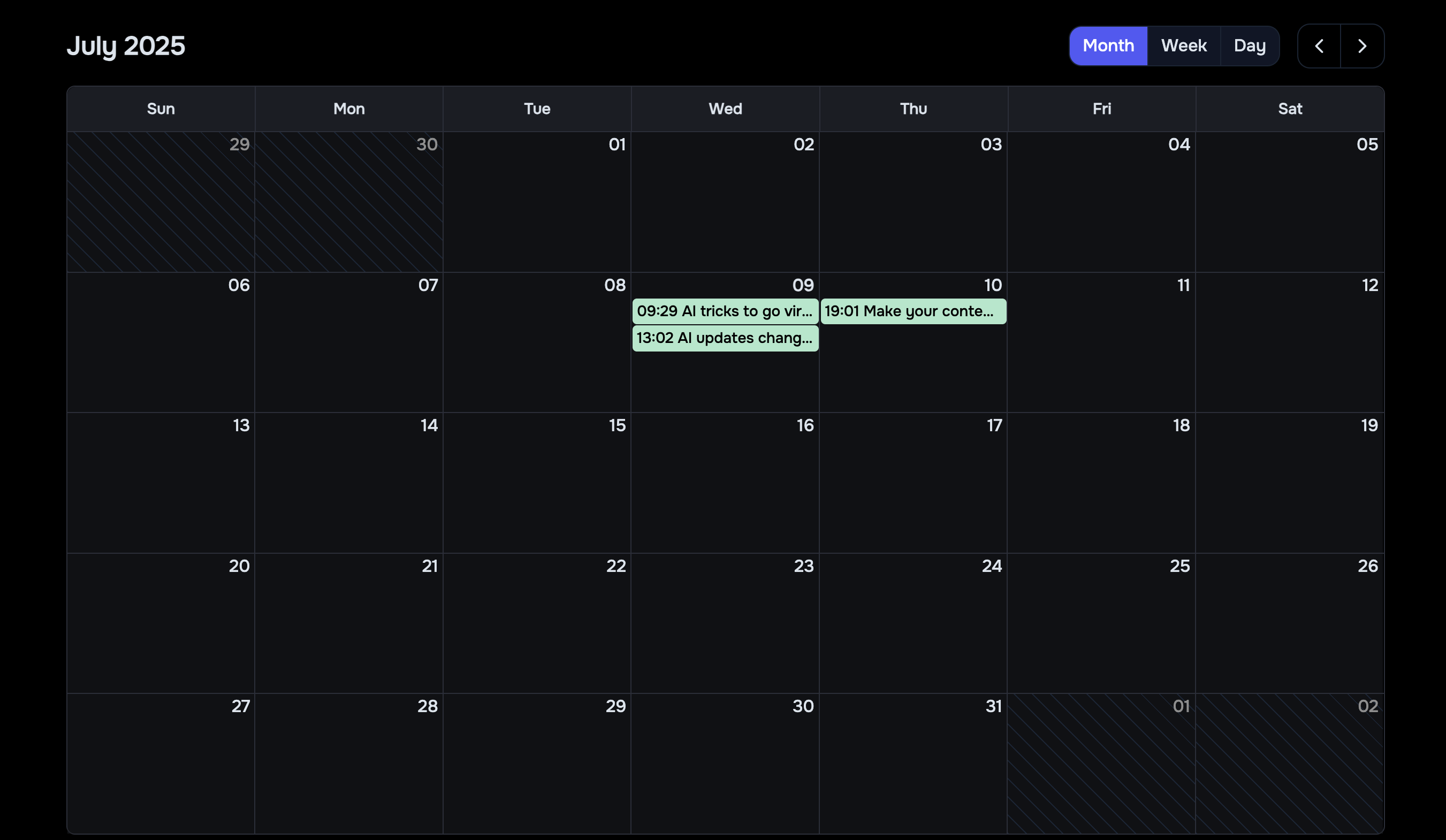Navigate to the next month using the right chevron

coord(1363,46)
